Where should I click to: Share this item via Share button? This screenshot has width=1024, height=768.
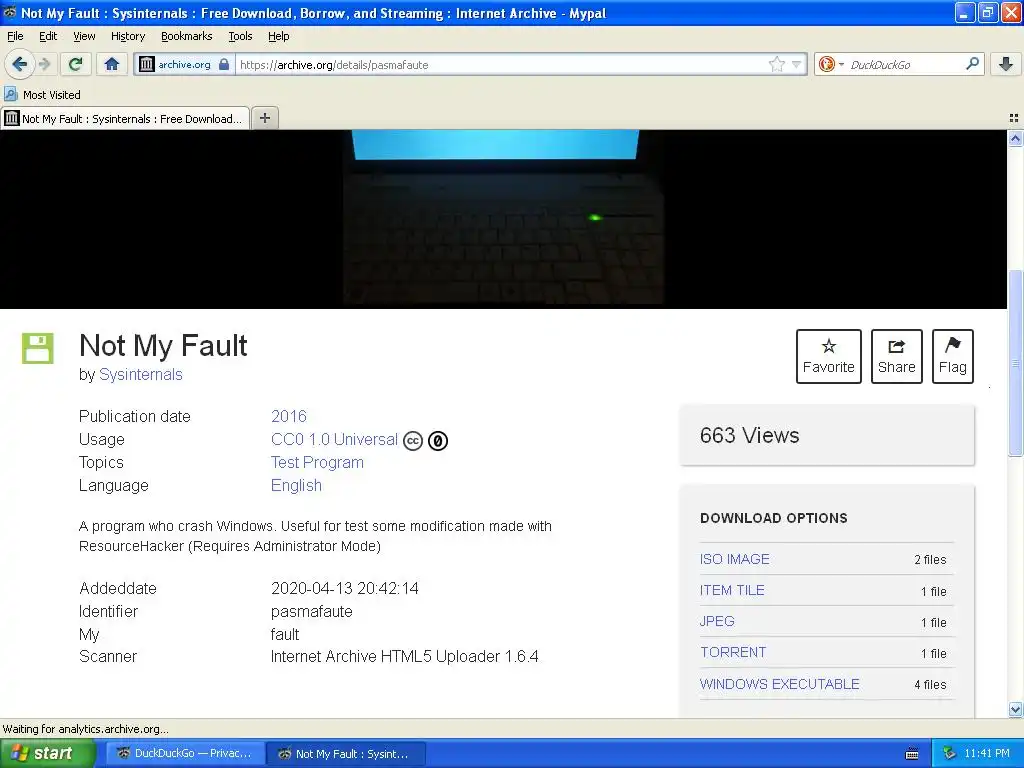click(x=896, y=356)
